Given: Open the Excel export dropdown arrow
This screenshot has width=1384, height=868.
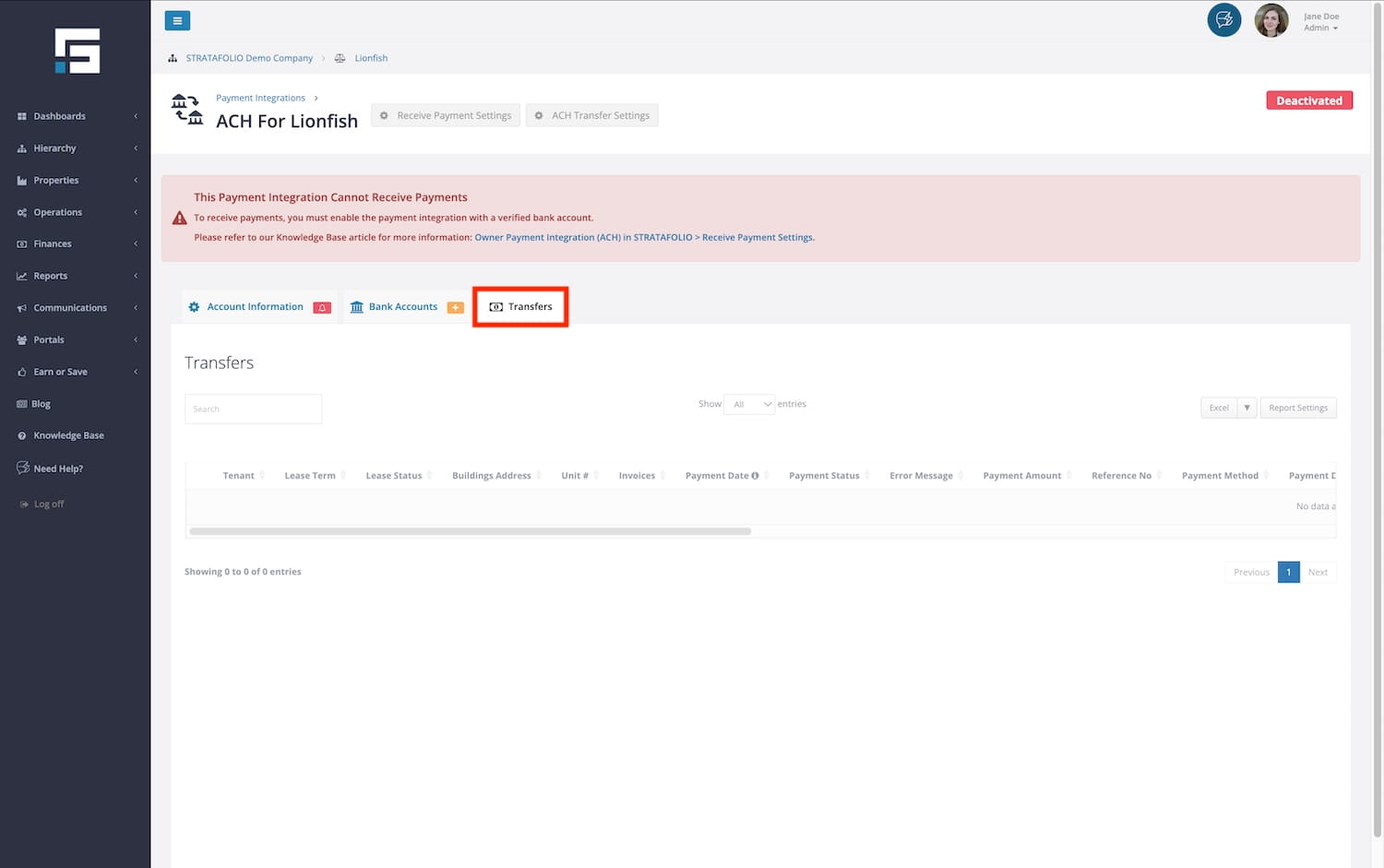Looking at the screenshot, I should (1247, 408).
